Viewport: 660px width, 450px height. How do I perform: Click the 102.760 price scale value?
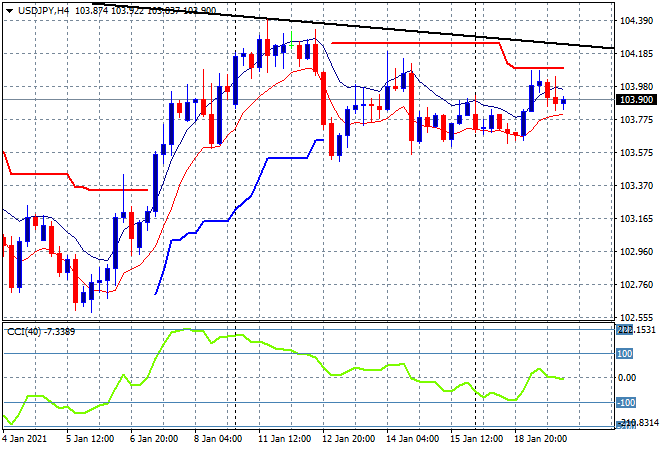click(x=637, y=285)
